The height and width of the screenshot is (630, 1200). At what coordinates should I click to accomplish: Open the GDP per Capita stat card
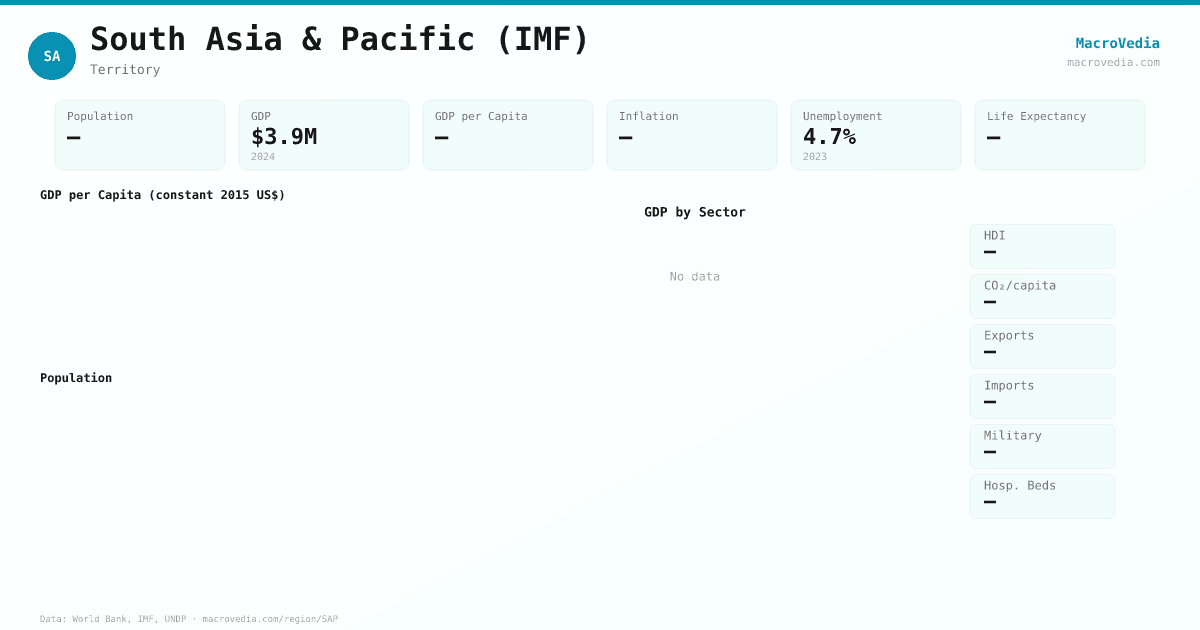click(x=508, y=135)
